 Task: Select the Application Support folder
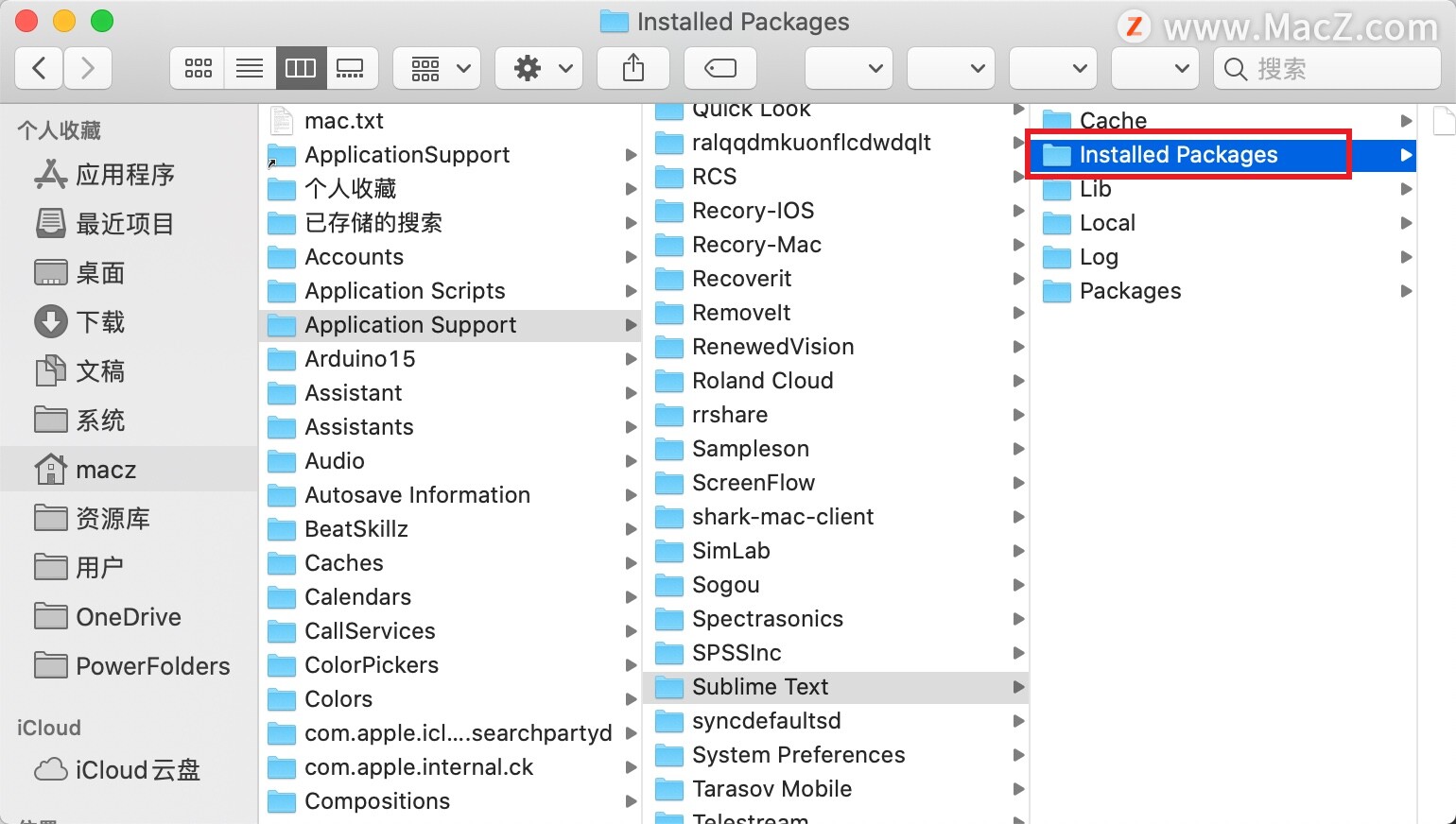click(x=450, y=325)
